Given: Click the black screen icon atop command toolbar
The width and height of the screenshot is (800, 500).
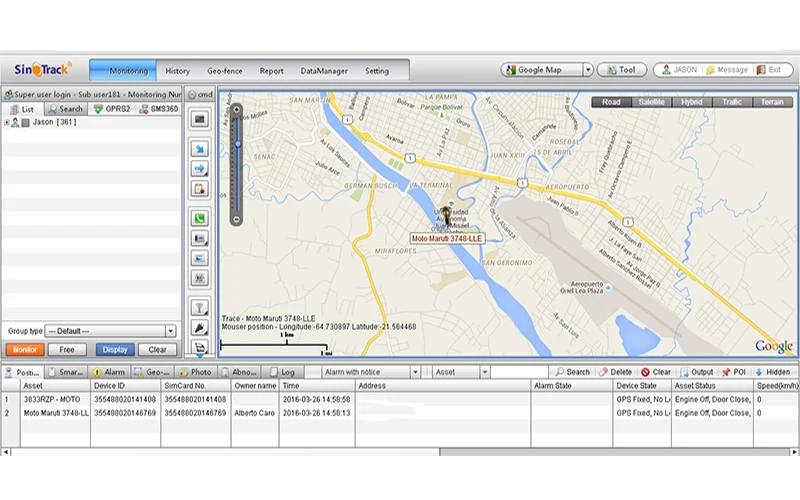Looking at the screenshot, I should pos(199,119).
